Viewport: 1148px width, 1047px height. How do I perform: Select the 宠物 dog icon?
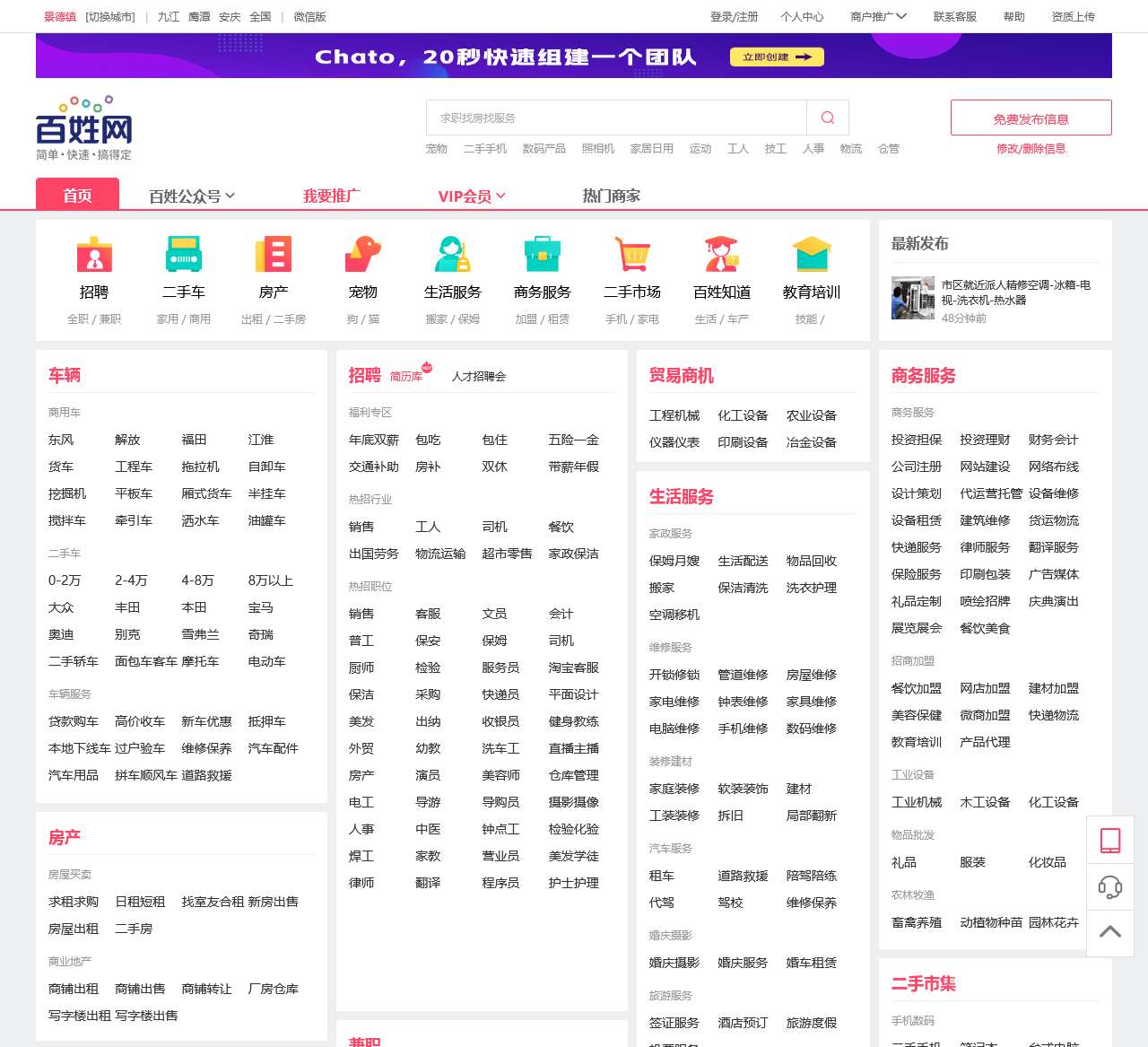pyautogui.click(x=364, y=256)
